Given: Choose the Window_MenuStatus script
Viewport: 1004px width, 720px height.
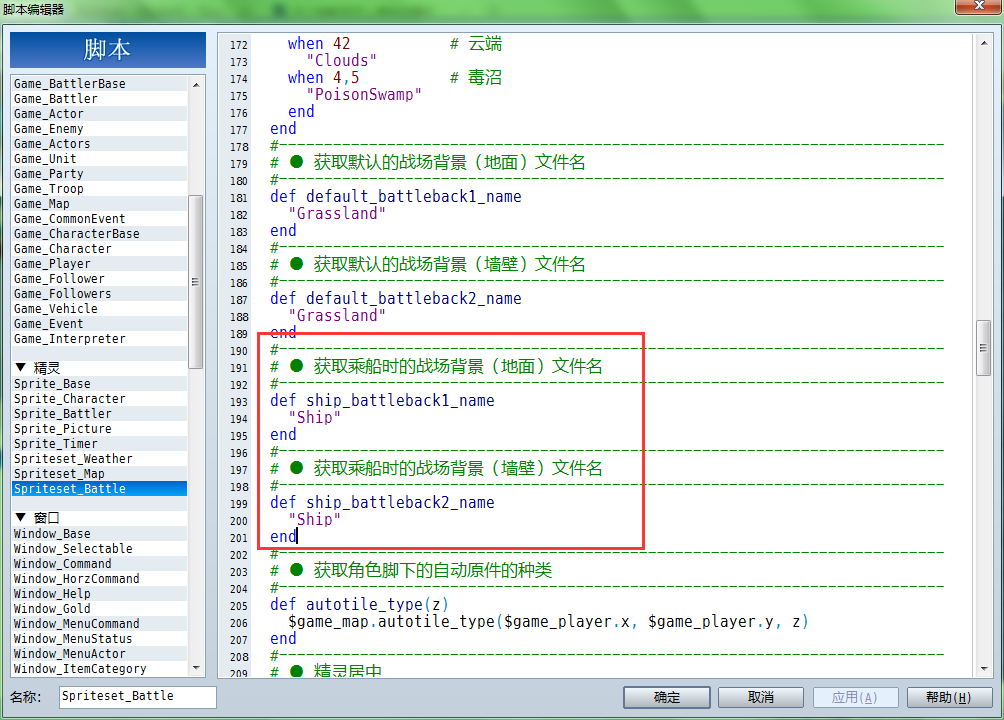Looking at the screenshot, I should (100, 639).
